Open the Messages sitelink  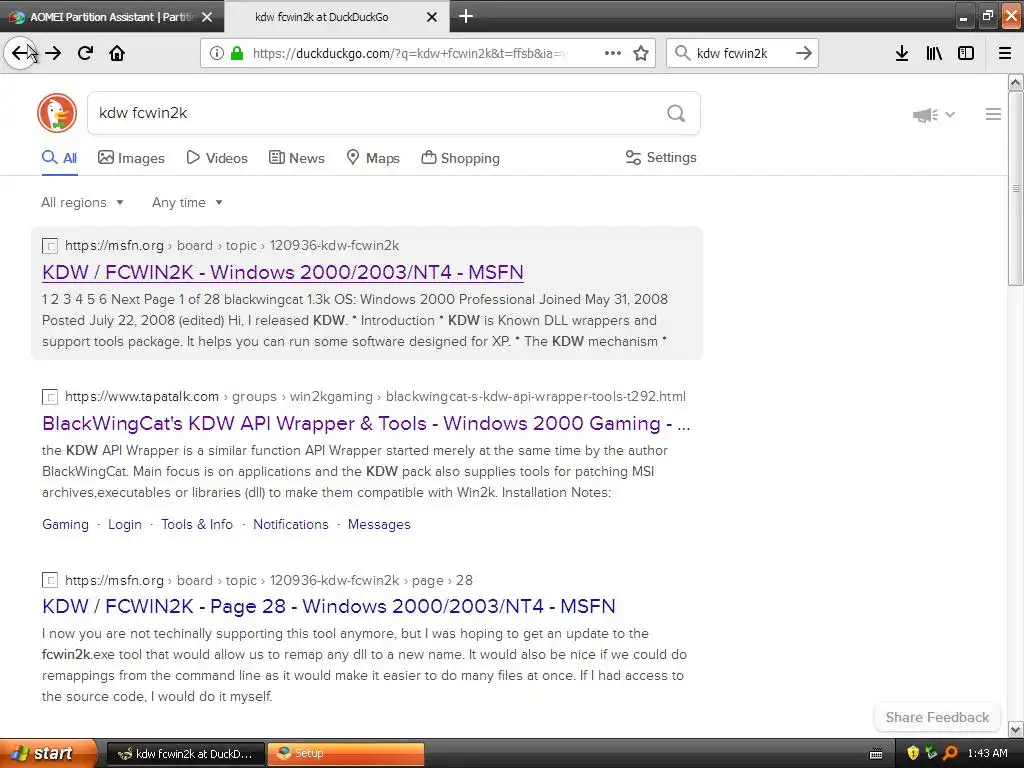pos(379,524)
